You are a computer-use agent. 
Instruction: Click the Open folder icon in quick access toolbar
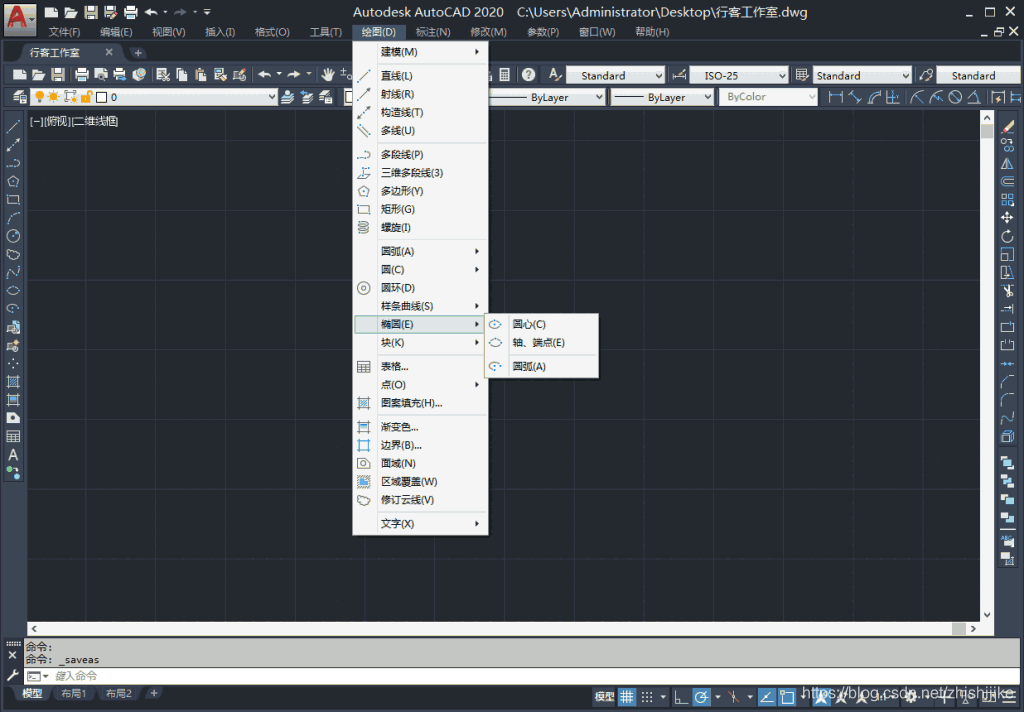tap(71, 12)
